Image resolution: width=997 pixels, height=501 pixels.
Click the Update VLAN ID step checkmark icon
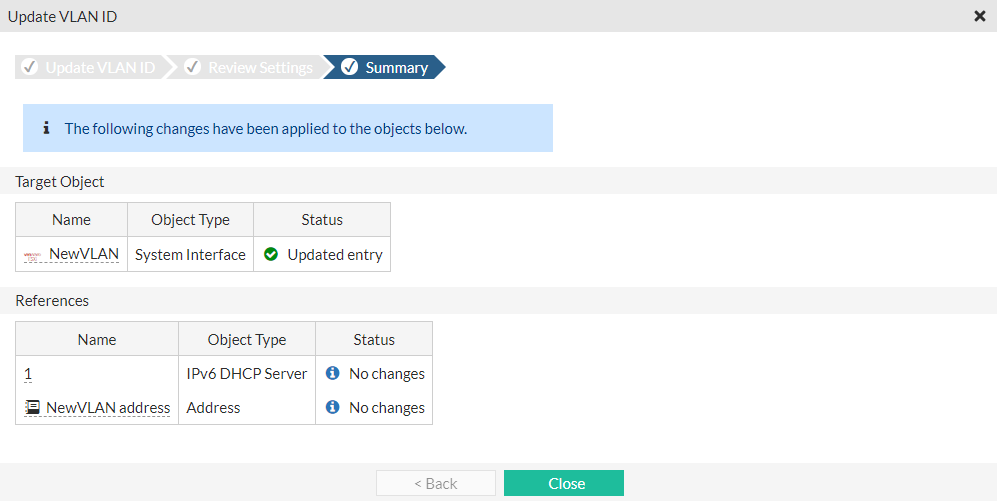(x=30, y=68)
